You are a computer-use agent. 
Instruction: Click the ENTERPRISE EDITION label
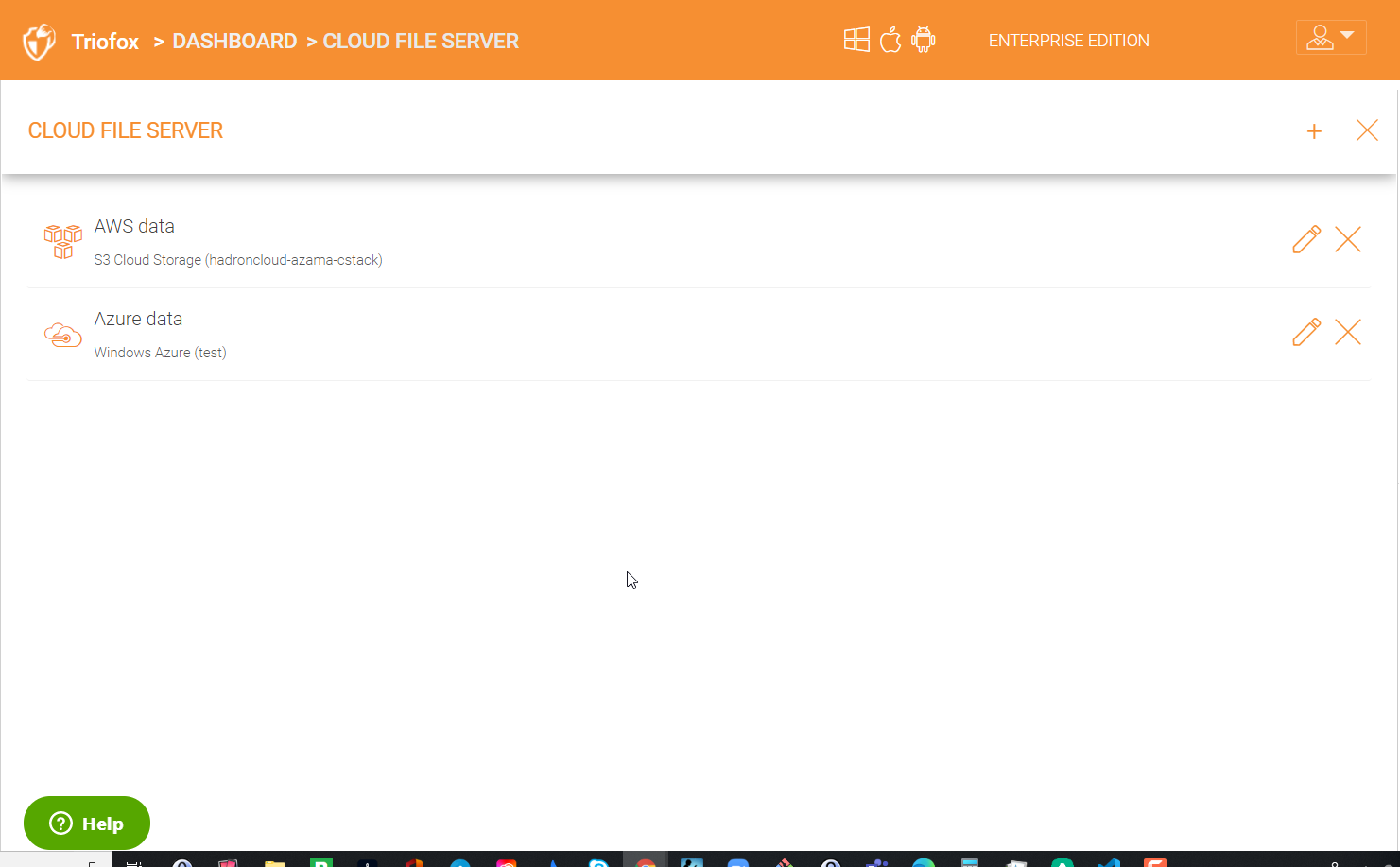click(1069, 41)
